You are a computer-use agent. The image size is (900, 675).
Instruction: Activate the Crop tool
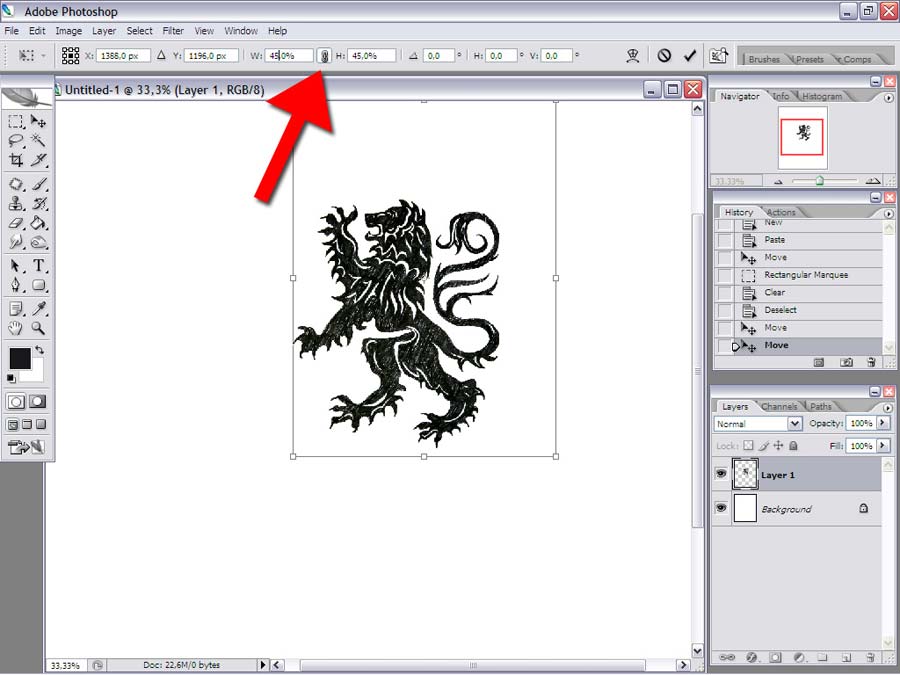[15, 160]
